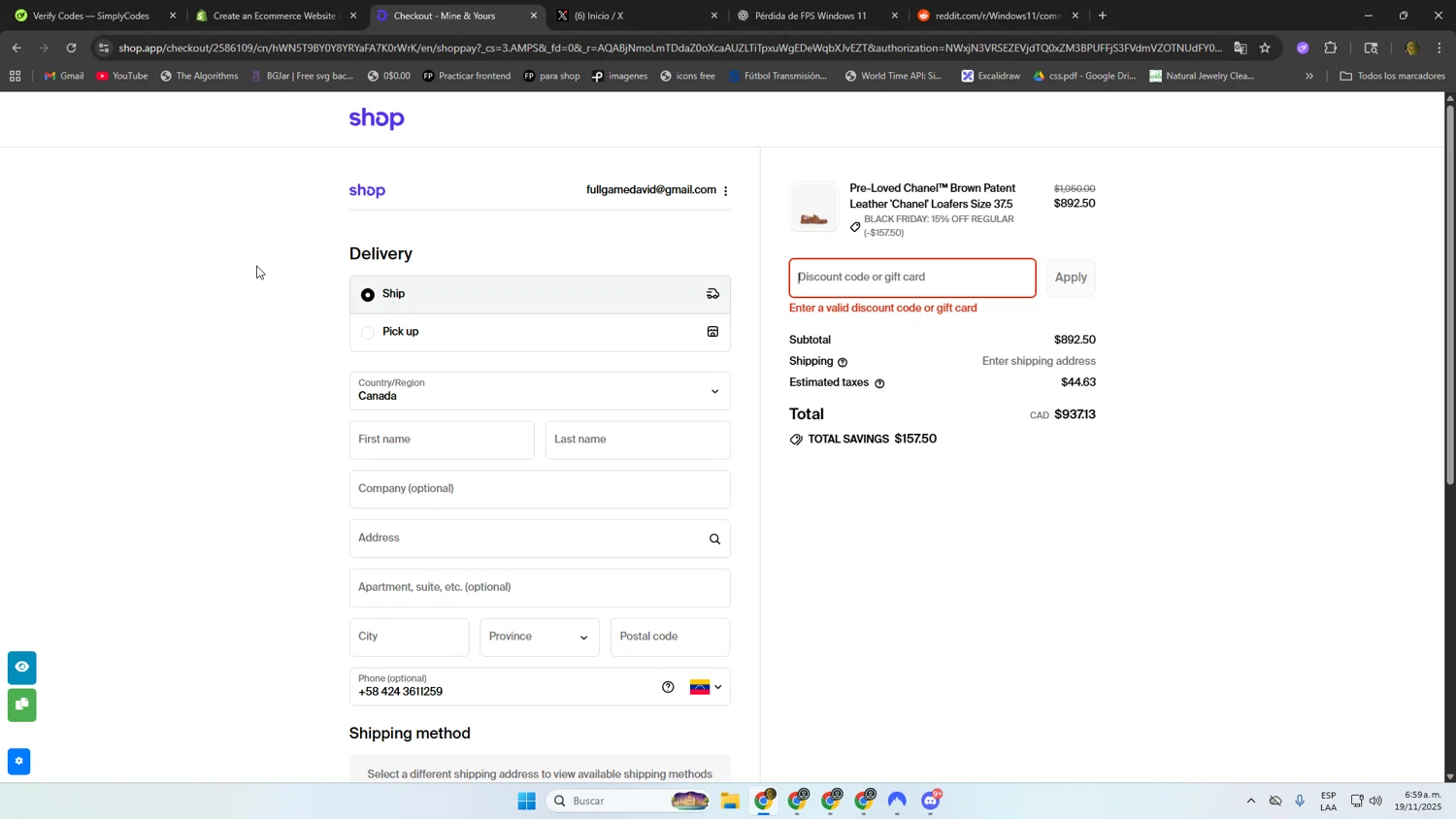1456x819 pixels.
Task: Open Chrome profile avatar
Action: coord(1411,48)
